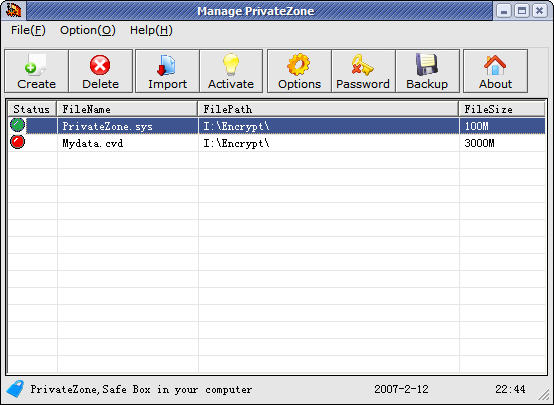Close the Manage PrivateZone window

[x=540, y=11]
